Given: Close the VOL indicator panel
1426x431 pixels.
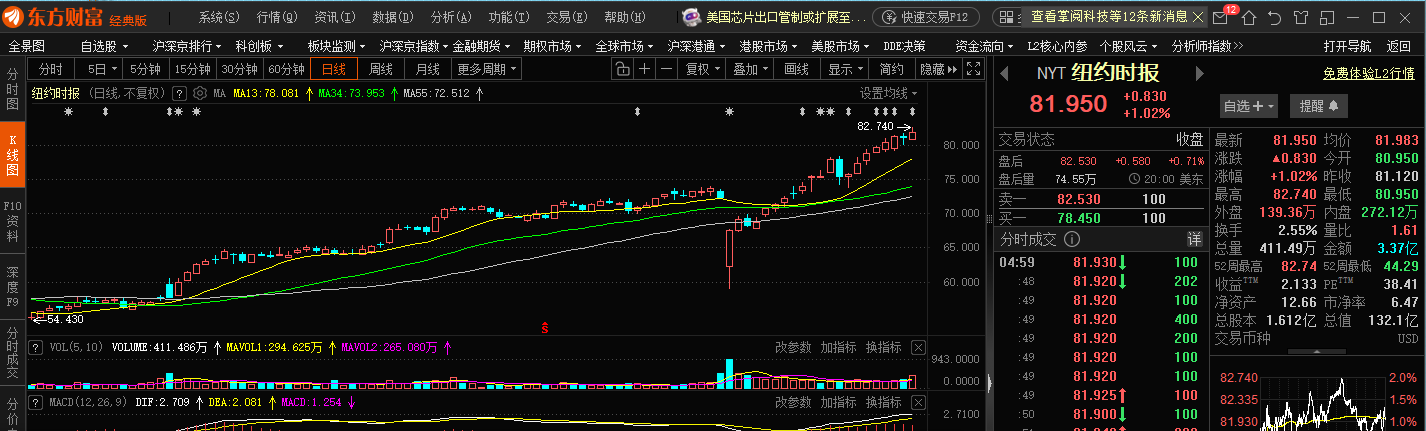Looking at the screenshot, I should (x=919, y=348).
